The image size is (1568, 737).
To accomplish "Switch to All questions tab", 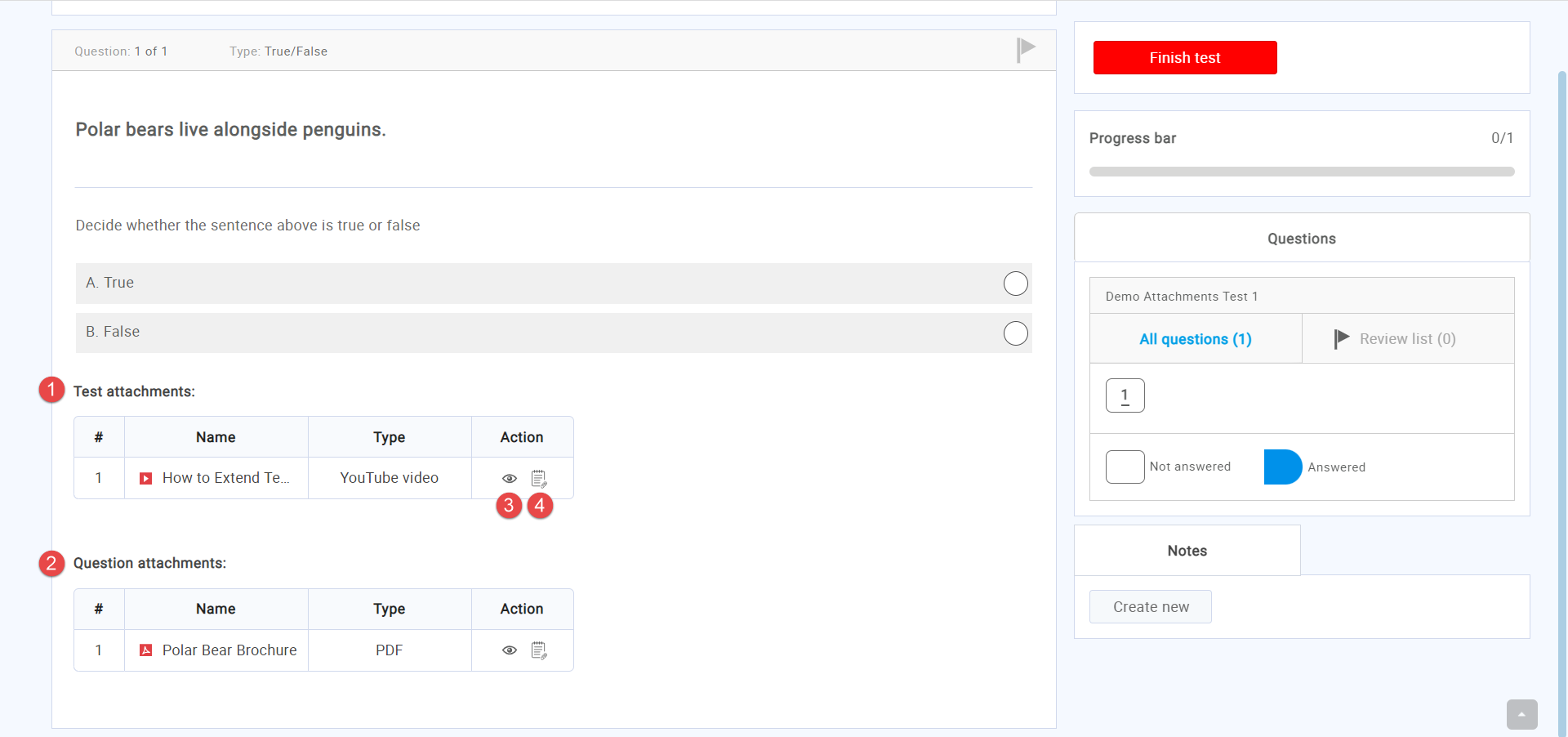I will click(1195, 339).
